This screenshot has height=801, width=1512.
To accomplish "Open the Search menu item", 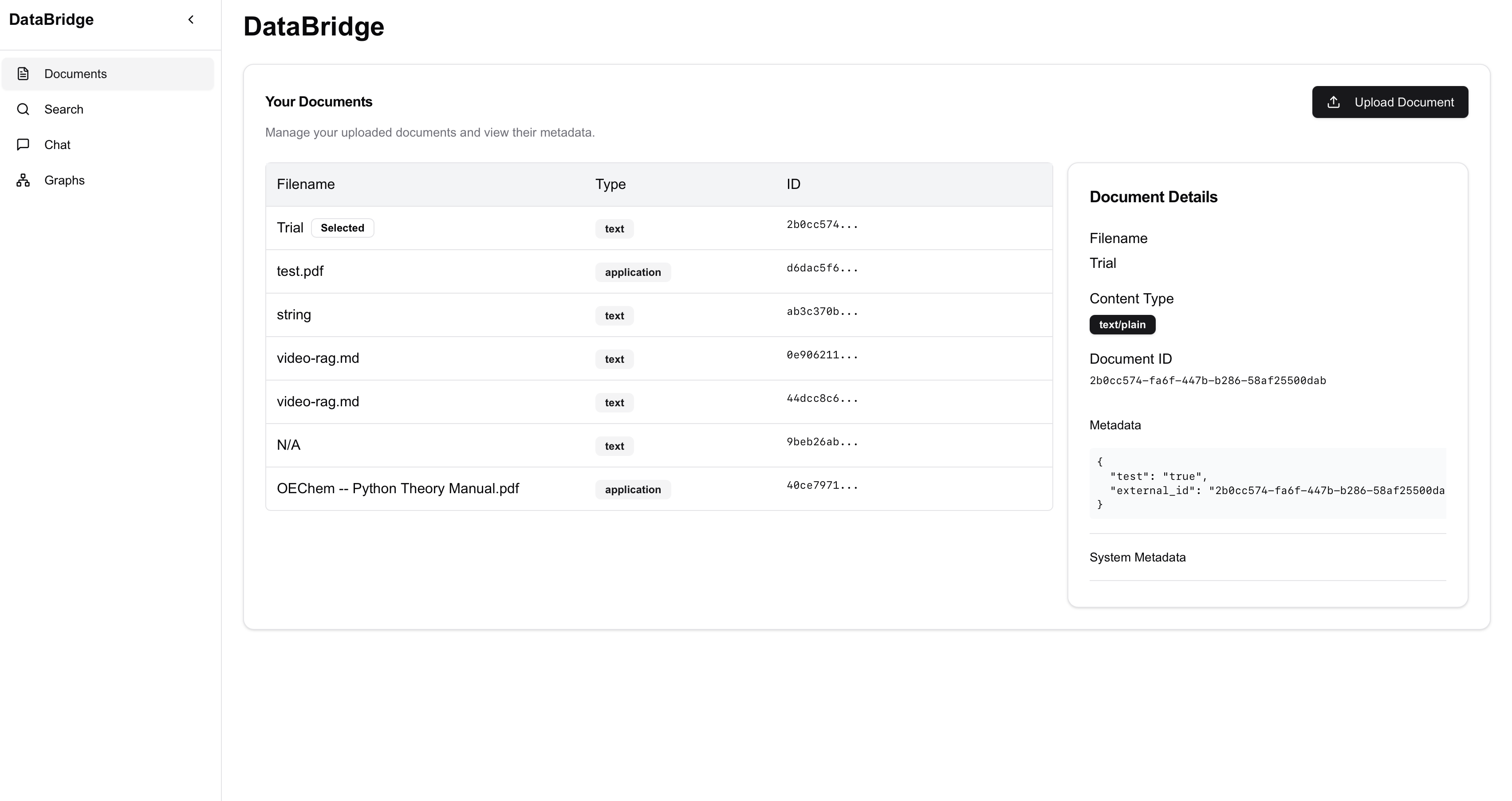I will 64,109.
